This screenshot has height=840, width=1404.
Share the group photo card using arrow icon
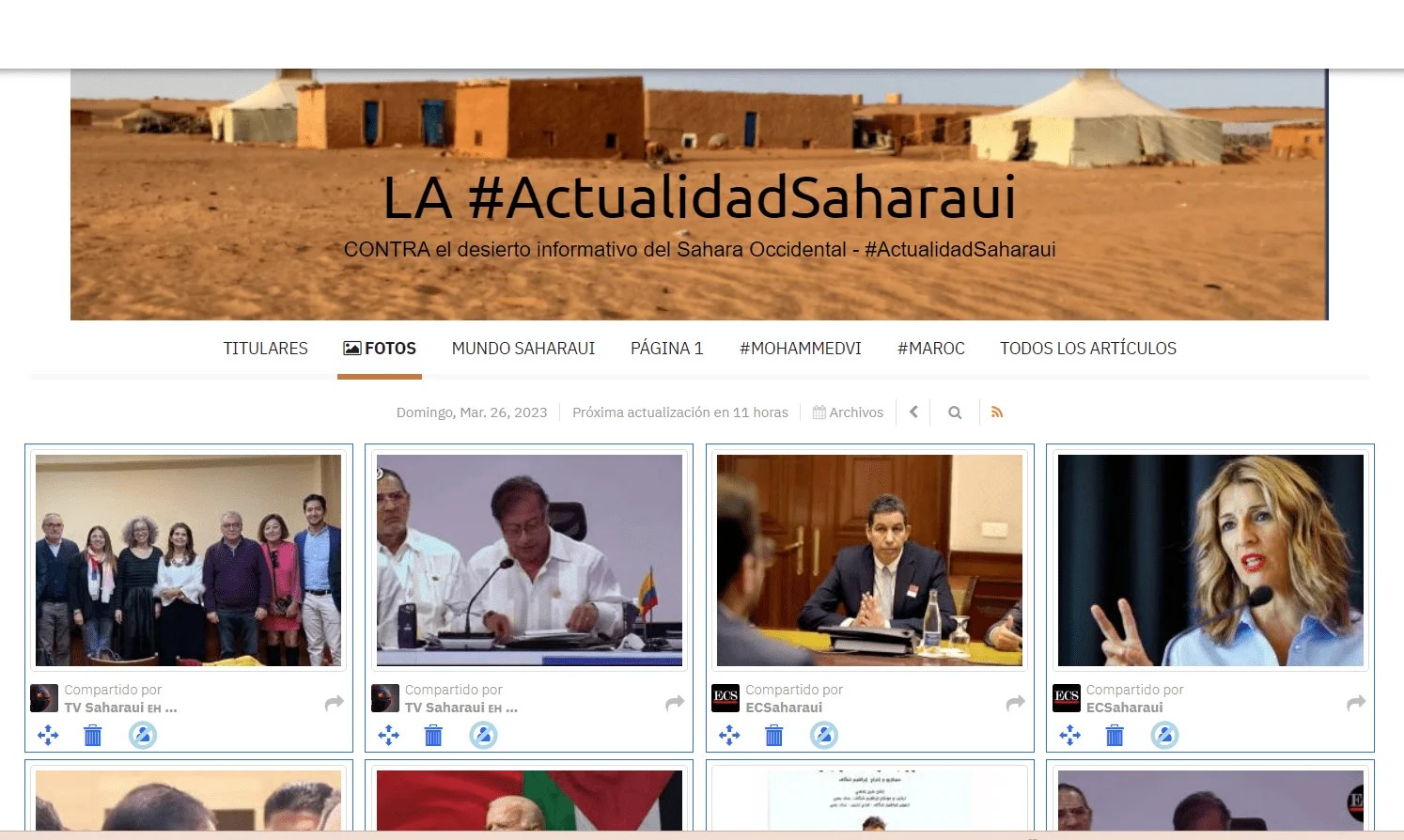pyautogui.click(x=335, y=703)
